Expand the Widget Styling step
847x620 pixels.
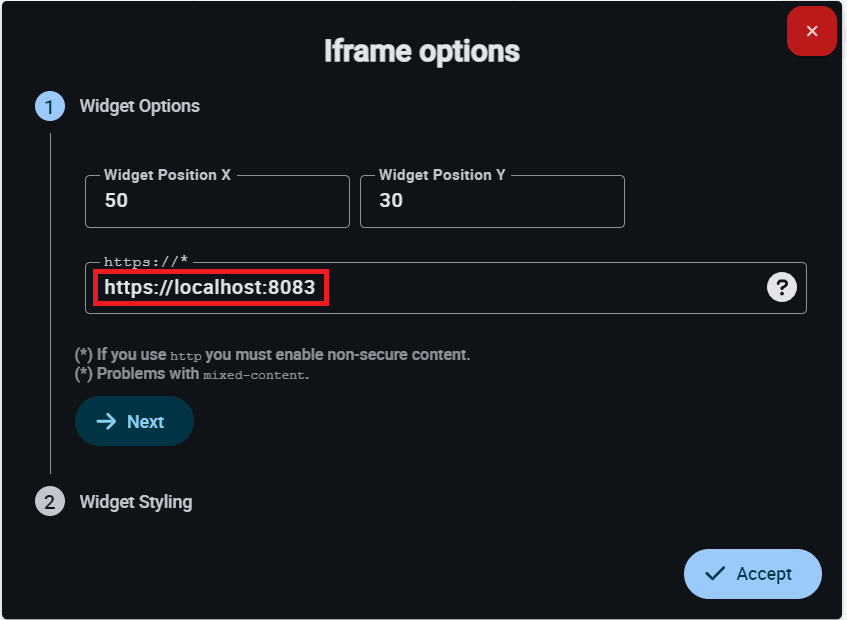(136, 501)
